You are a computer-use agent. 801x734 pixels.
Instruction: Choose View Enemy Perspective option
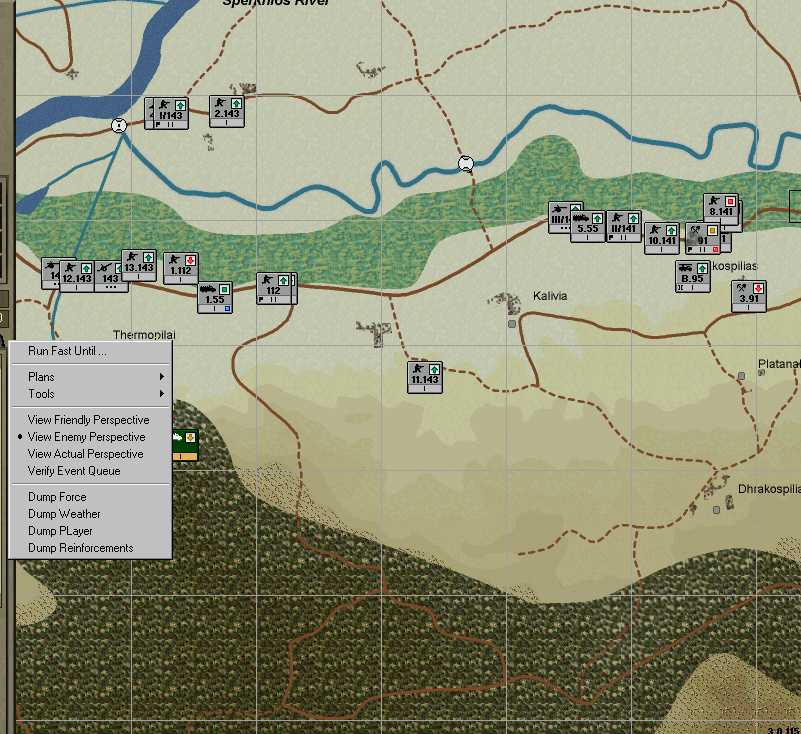90,437
